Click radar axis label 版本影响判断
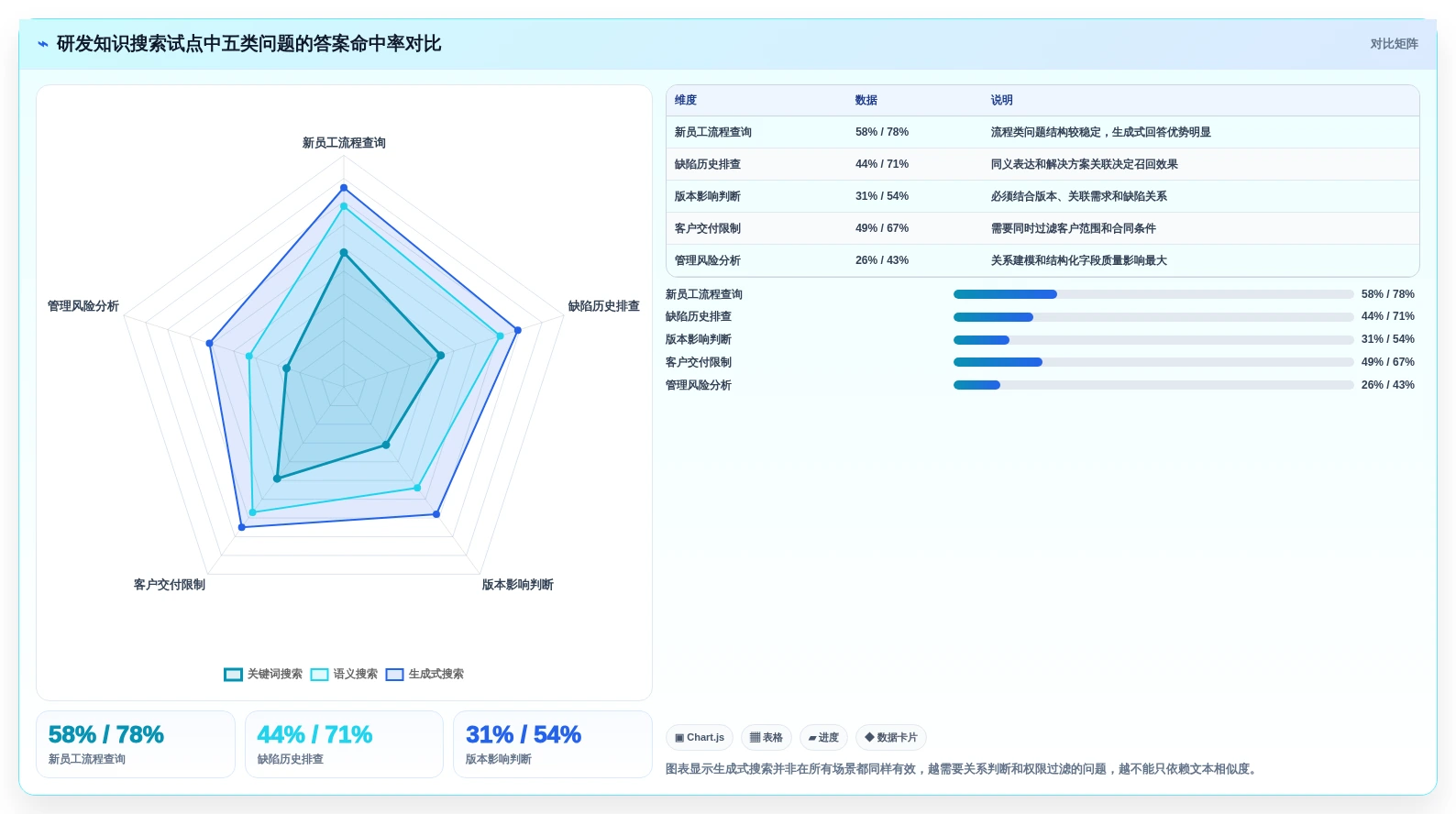 pos(518,585)
